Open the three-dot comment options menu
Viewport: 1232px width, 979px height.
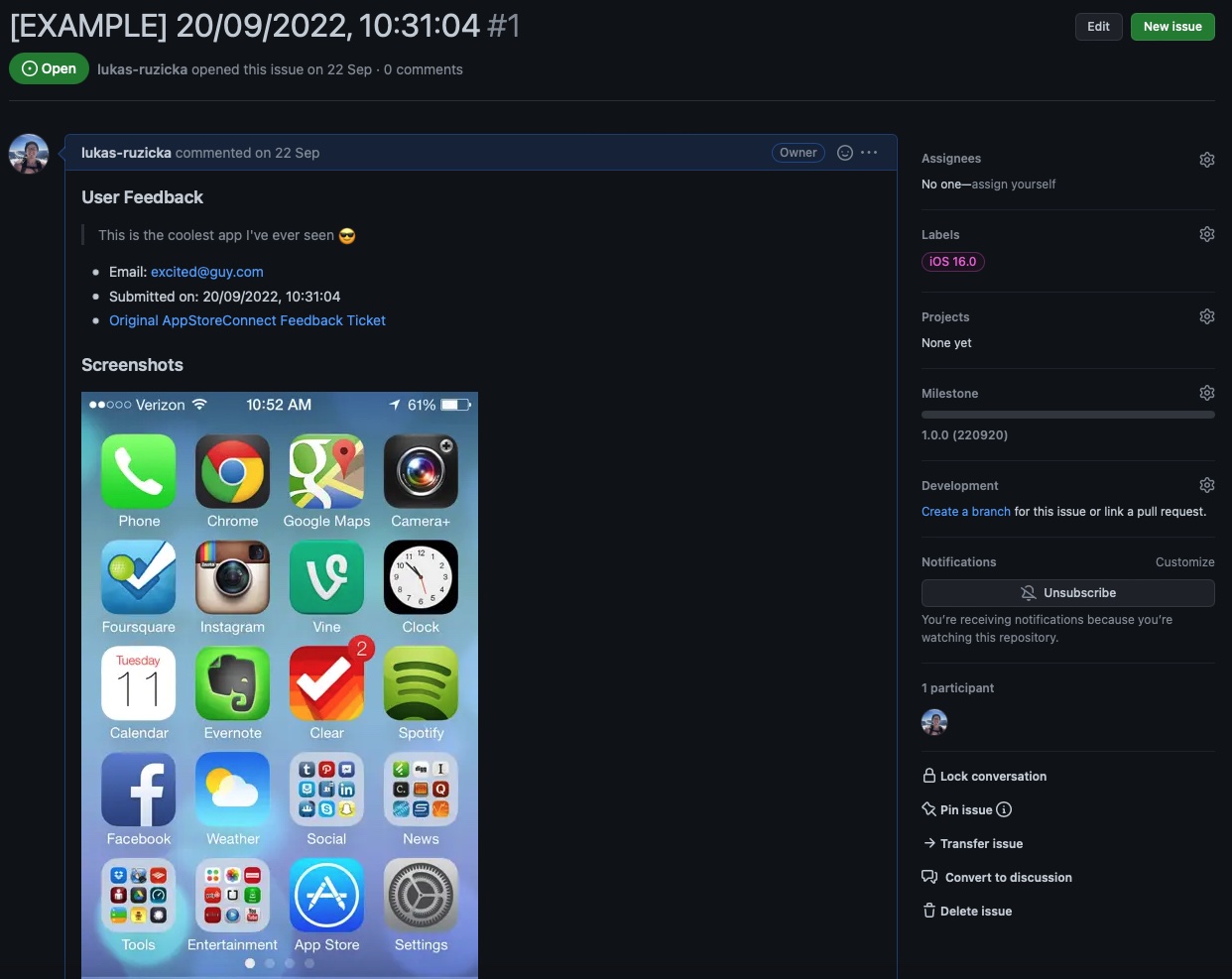(869, 153)
